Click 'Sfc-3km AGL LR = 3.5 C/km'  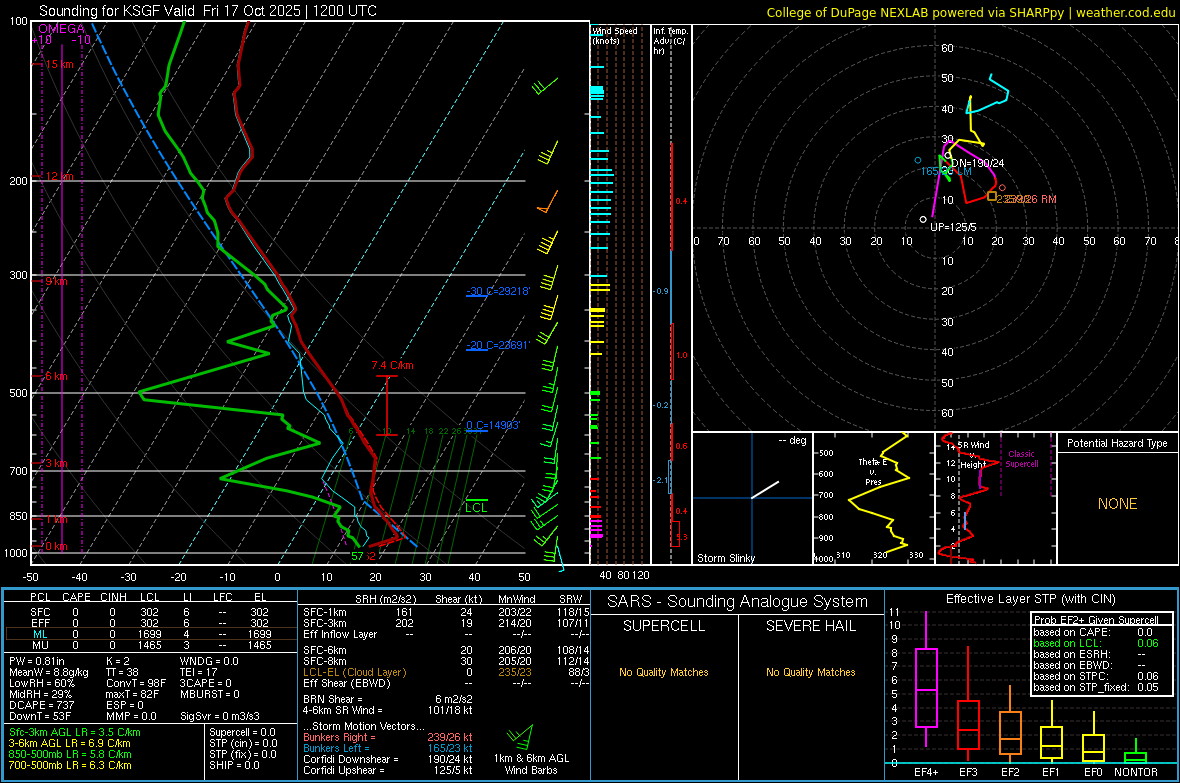(x=75, y=732)
